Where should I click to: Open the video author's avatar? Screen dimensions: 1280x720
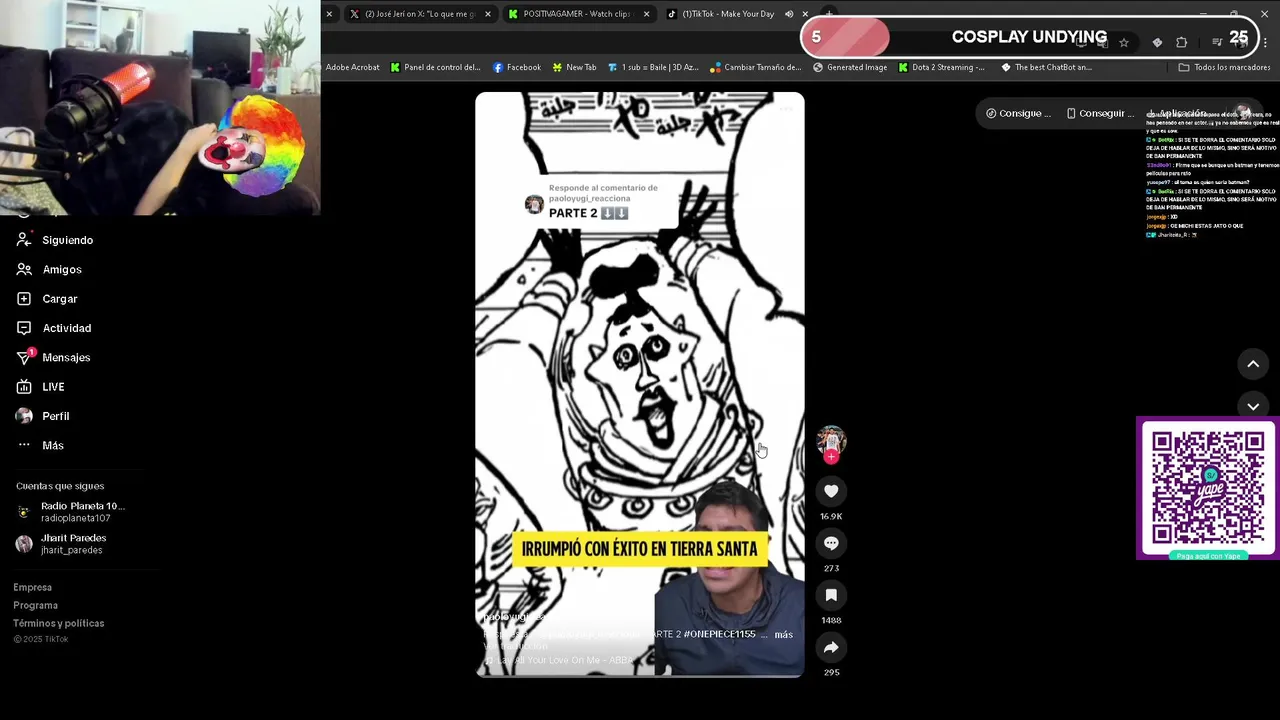point(831,440)
